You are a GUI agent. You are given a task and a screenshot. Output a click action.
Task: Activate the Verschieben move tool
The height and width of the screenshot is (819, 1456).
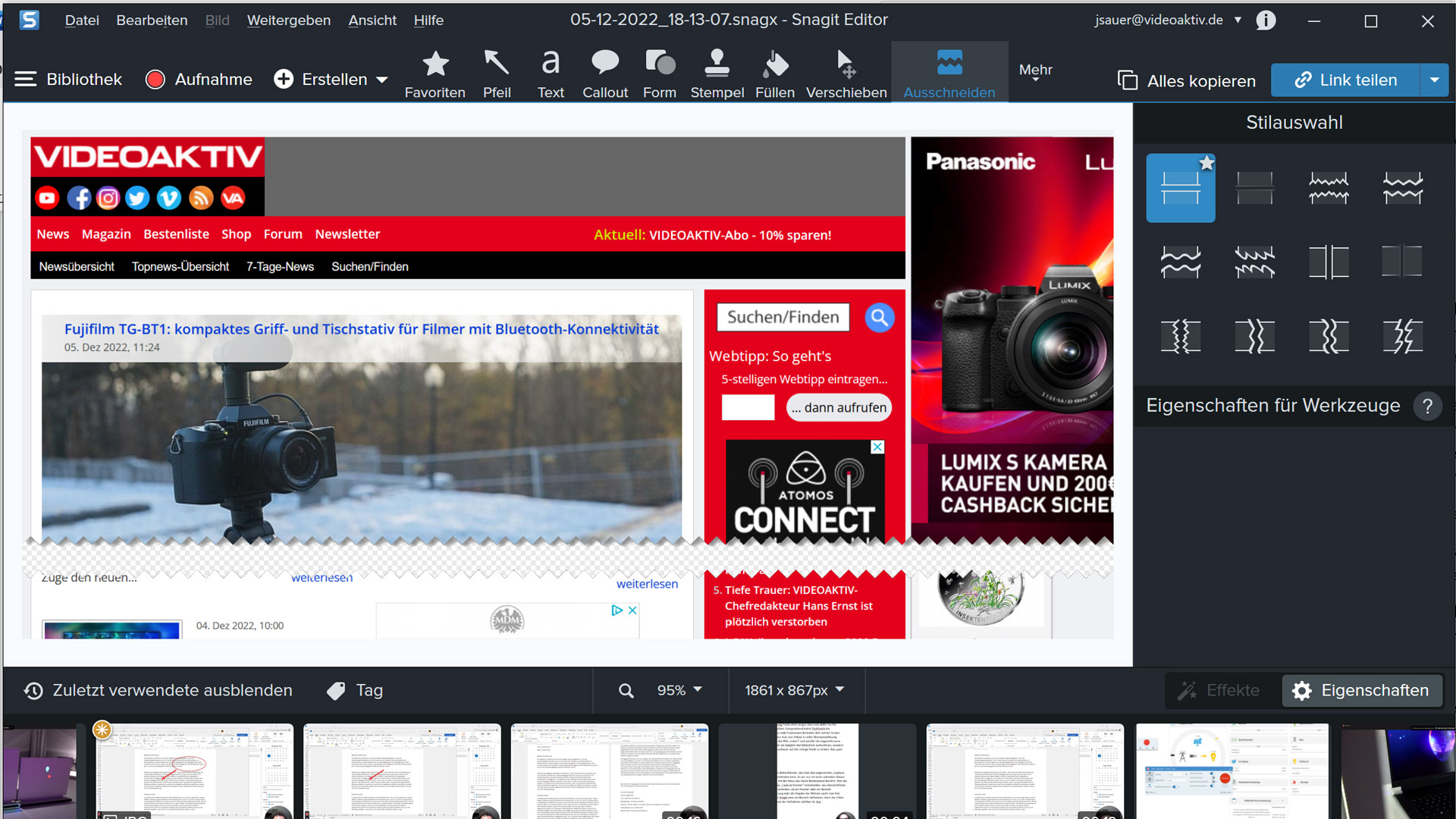click(x=846, y=74)
